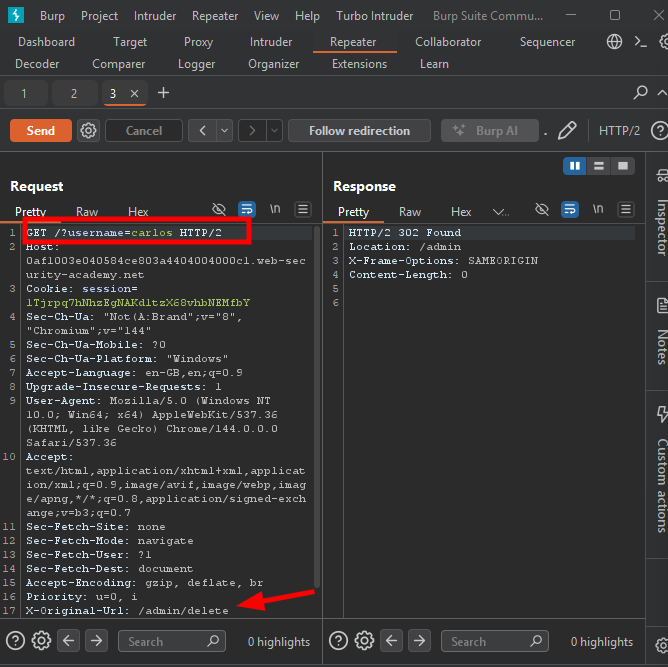Click inside Request search field
This screenshot has width=668, height=667.
tap(172, 641)
